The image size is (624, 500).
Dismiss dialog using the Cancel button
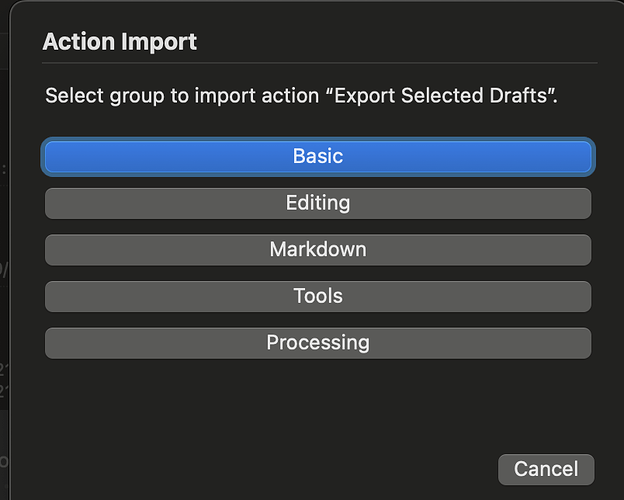(545, 468)
